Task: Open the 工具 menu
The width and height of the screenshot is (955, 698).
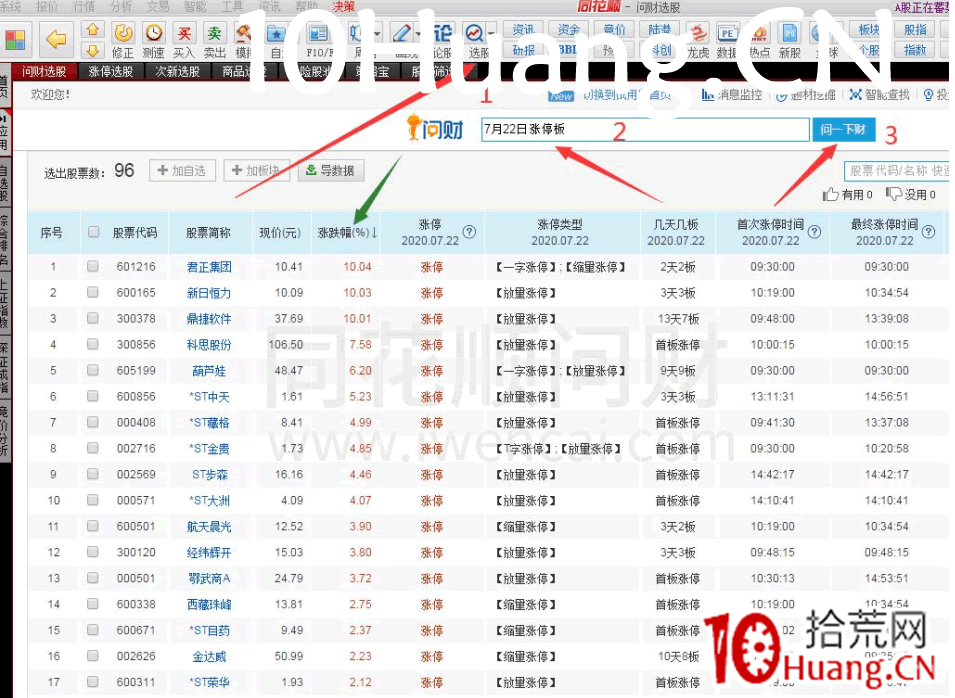Action: (x=232, y=6)
